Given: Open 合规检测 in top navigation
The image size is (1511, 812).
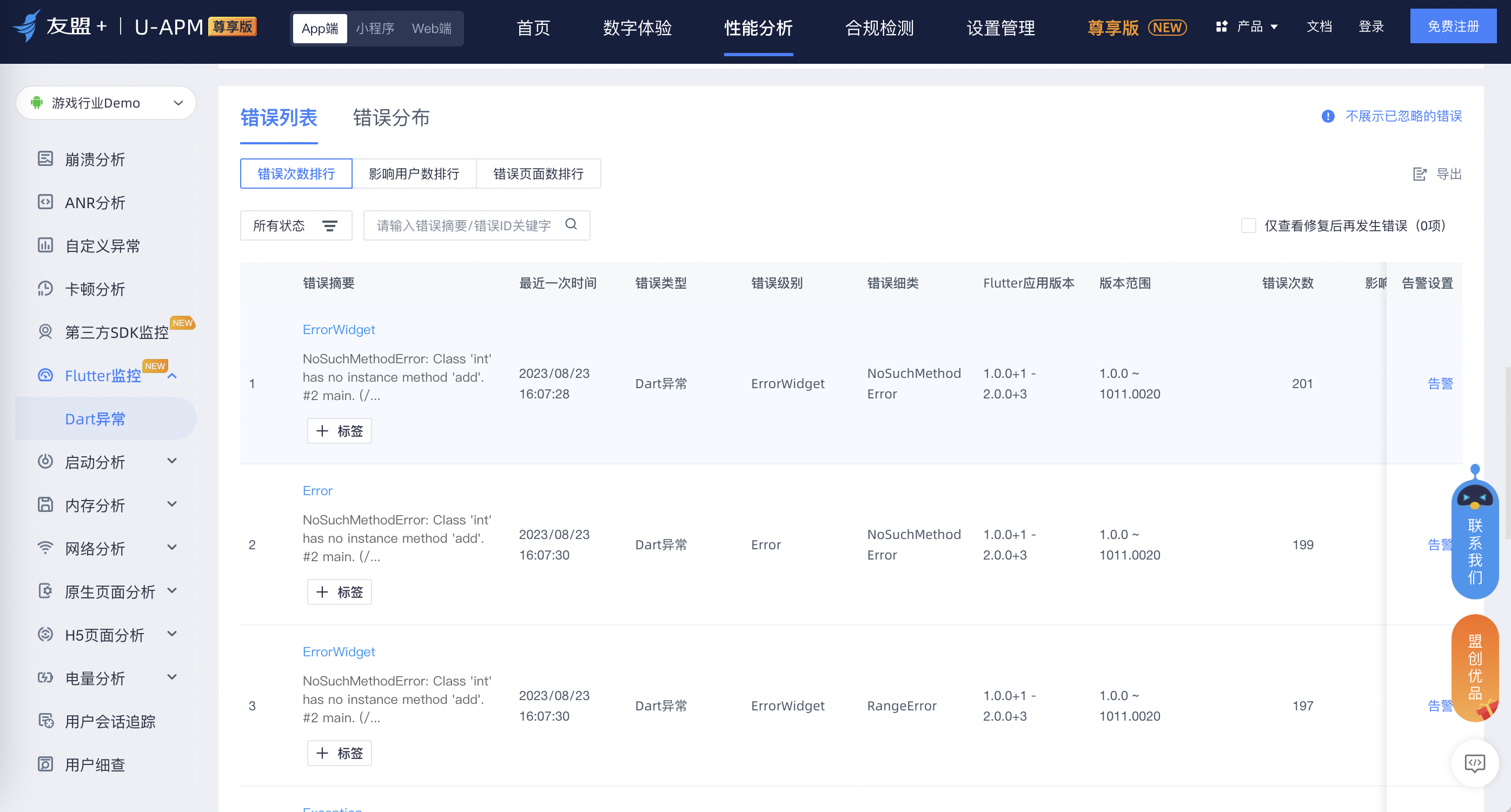Looking at the screenshot, I should tap(879, 28).
